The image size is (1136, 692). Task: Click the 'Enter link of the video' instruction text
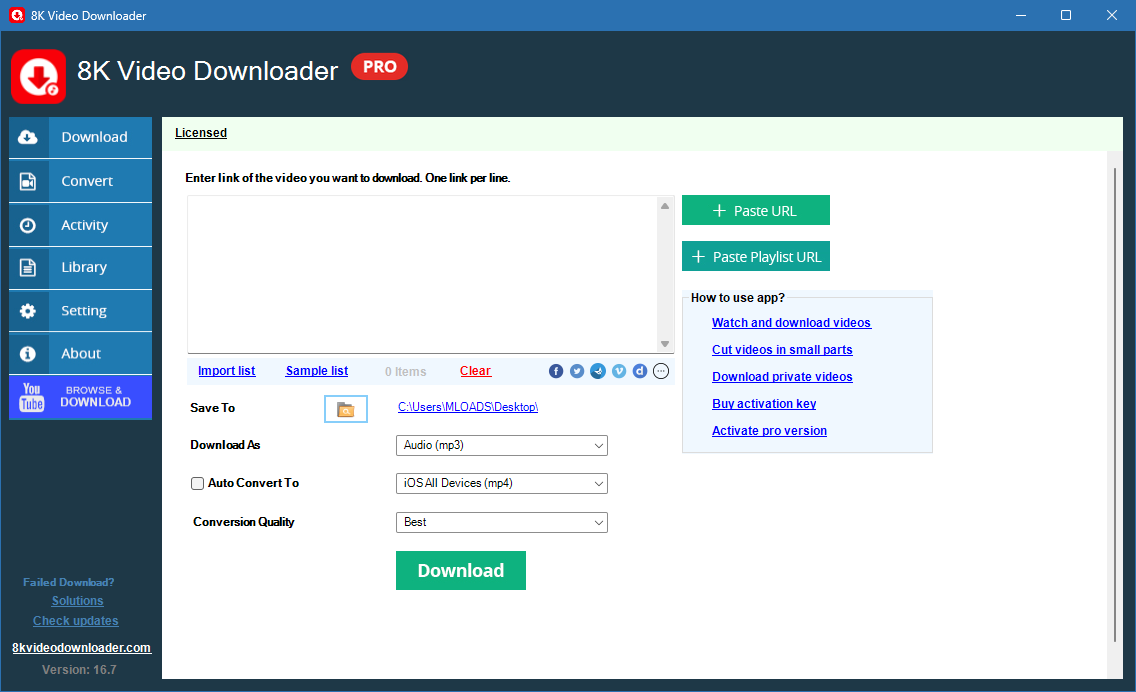tap(348, 178)
